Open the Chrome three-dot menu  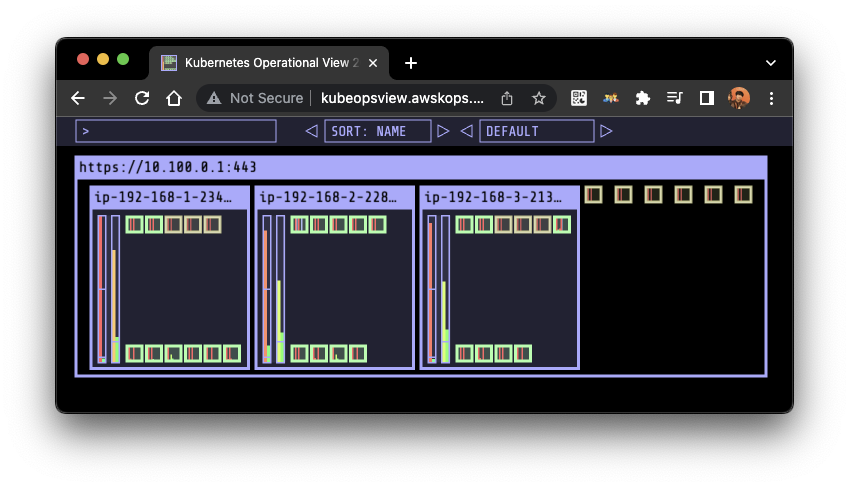(x=771, y=98)
